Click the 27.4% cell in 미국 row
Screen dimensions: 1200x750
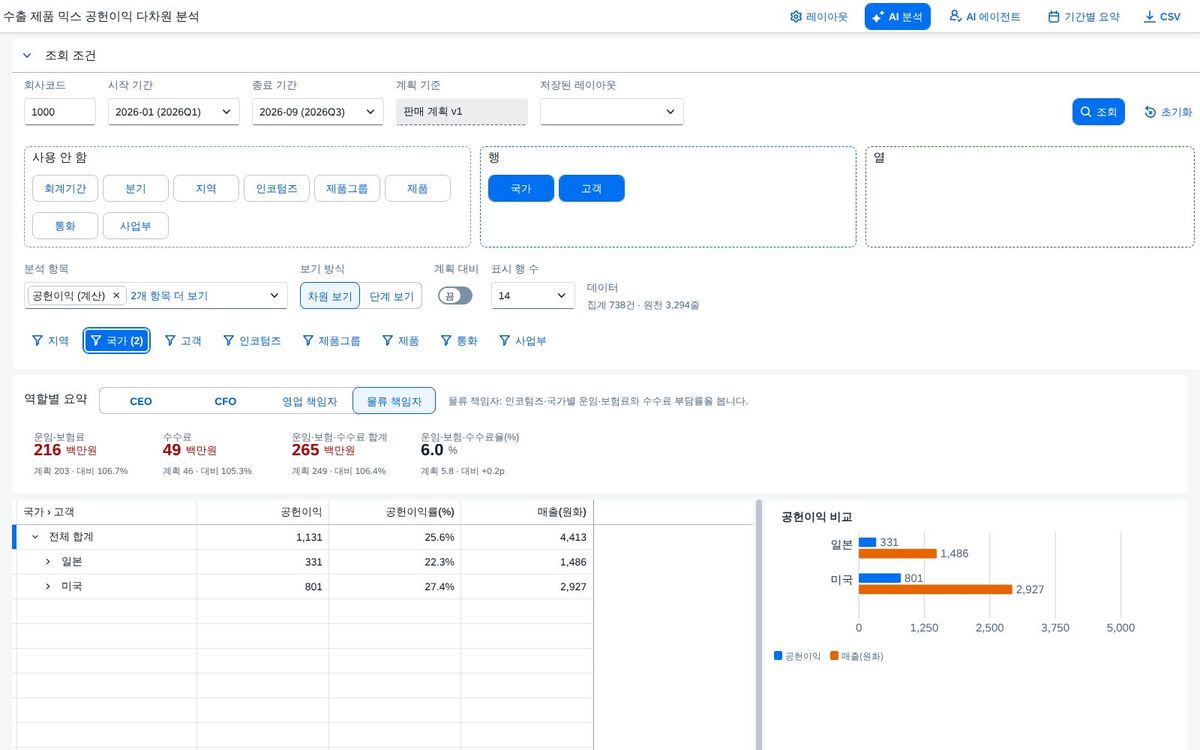pyautogui.click(x=394, y=587)
